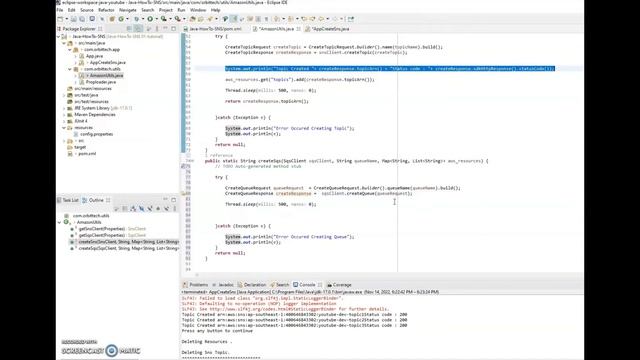
Task: Select pom.xml in Package Explorer
Action: coord(87,154)
